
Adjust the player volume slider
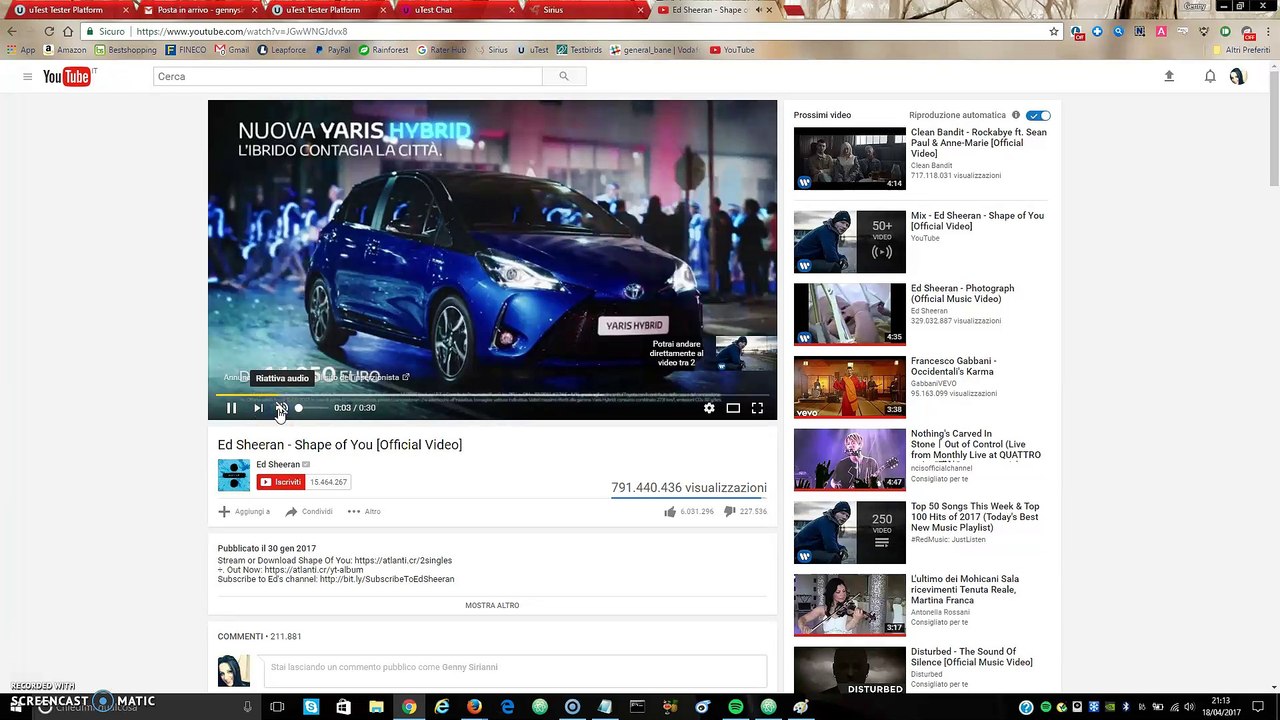(311, 408)
